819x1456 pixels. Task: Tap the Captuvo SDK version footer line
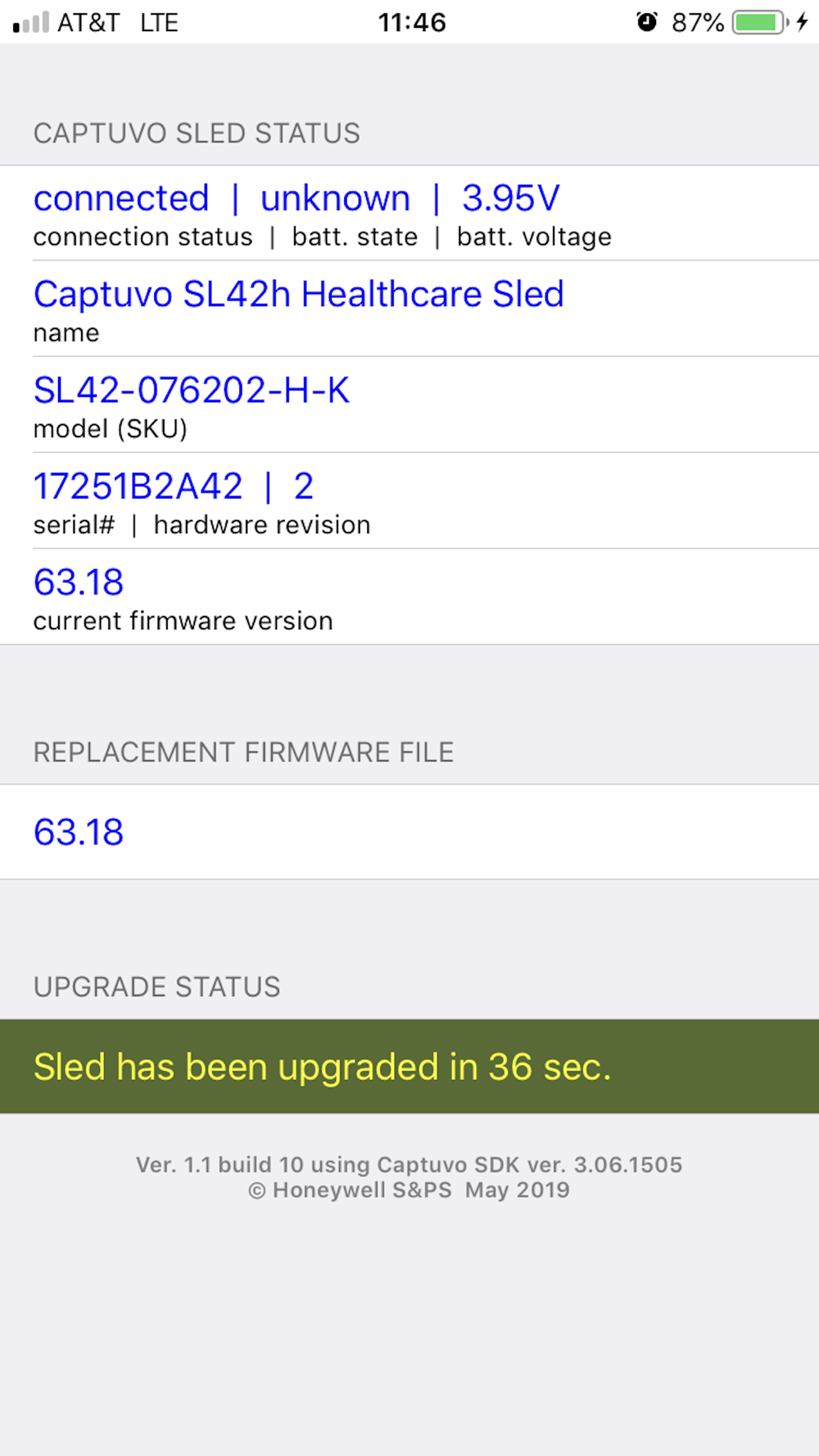[409, 1164]
